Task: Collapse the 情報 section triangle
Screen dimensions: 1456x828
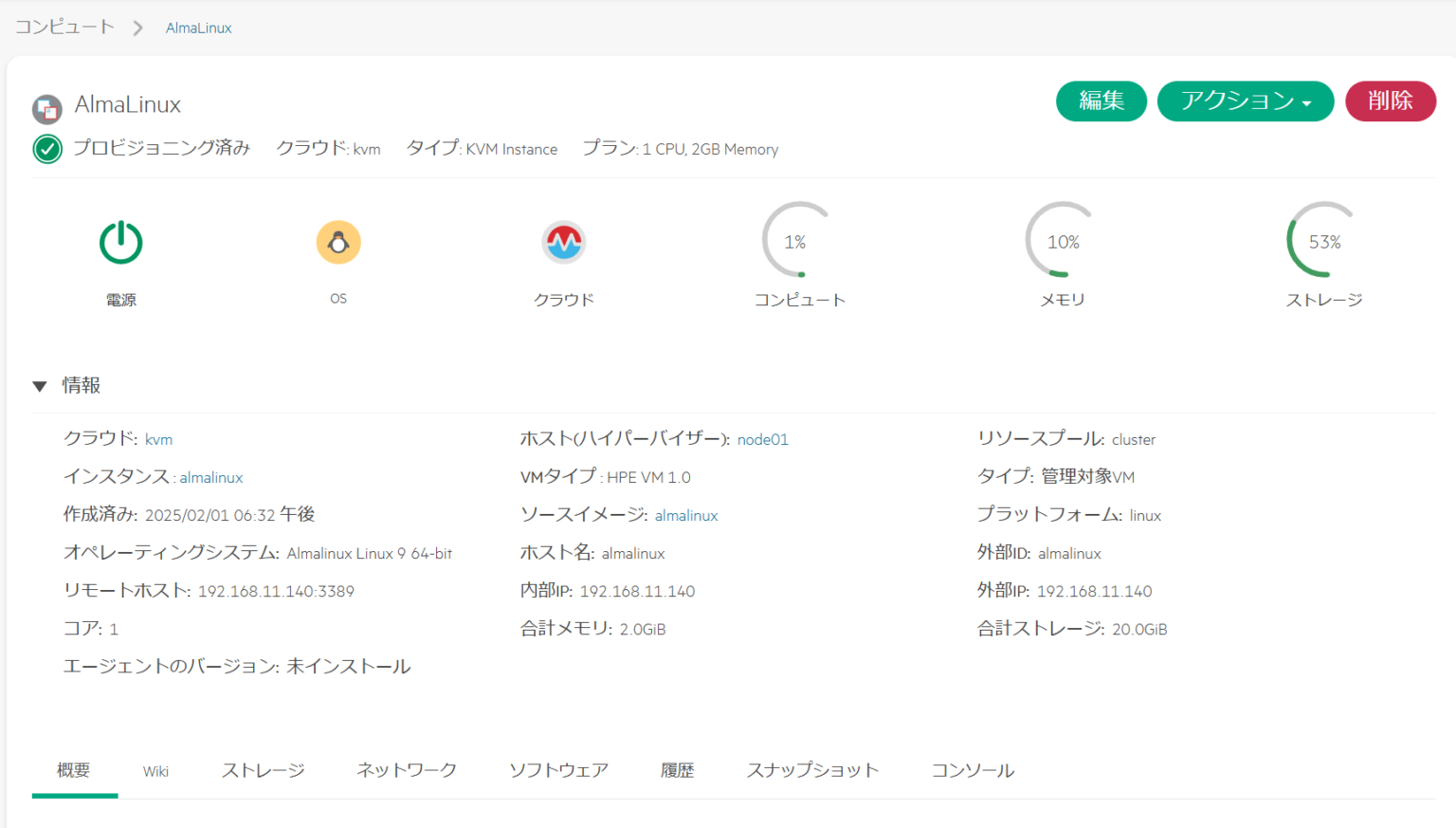Action: point(40,386)
